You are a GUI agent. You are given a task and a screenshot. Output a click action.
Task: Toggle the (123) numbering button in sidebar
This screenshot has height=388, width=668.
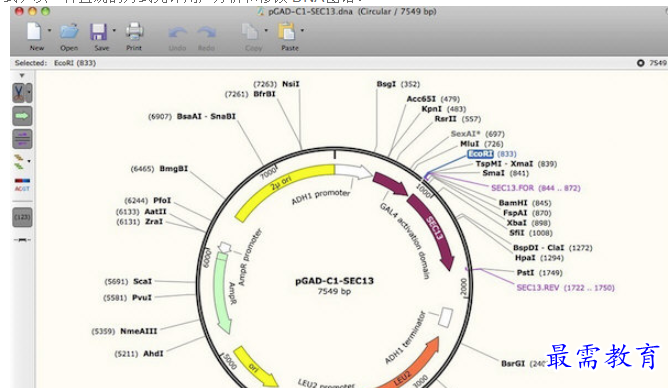pyautogui.click(x=22, y=217)
